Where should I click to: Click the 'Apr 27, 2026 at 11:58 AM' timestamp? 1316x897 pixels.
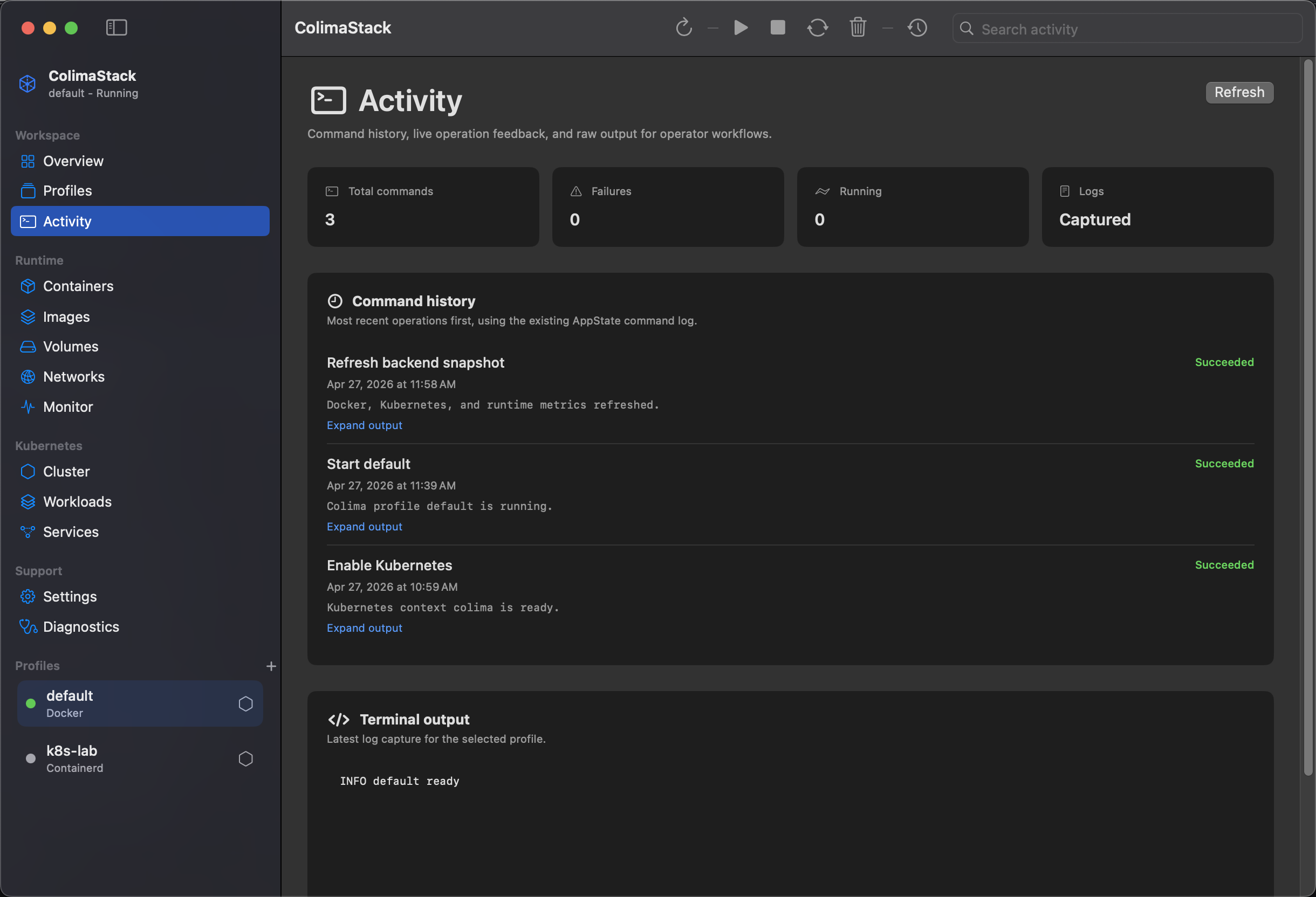(x=391, y=384)
